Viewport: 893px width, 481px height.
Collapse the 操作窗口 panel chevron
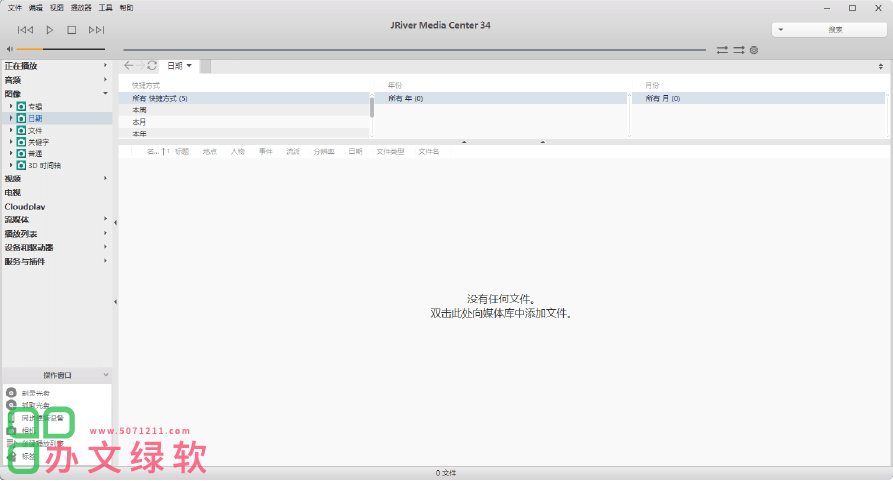105,375
